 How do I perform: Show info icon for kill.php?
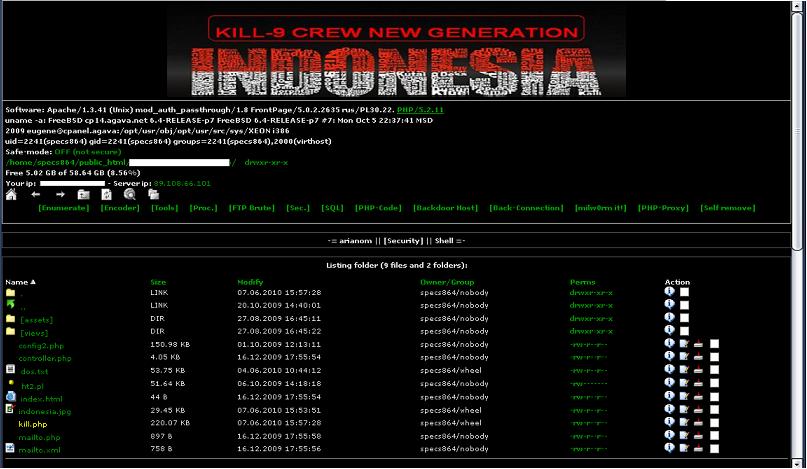click(669, 422)
